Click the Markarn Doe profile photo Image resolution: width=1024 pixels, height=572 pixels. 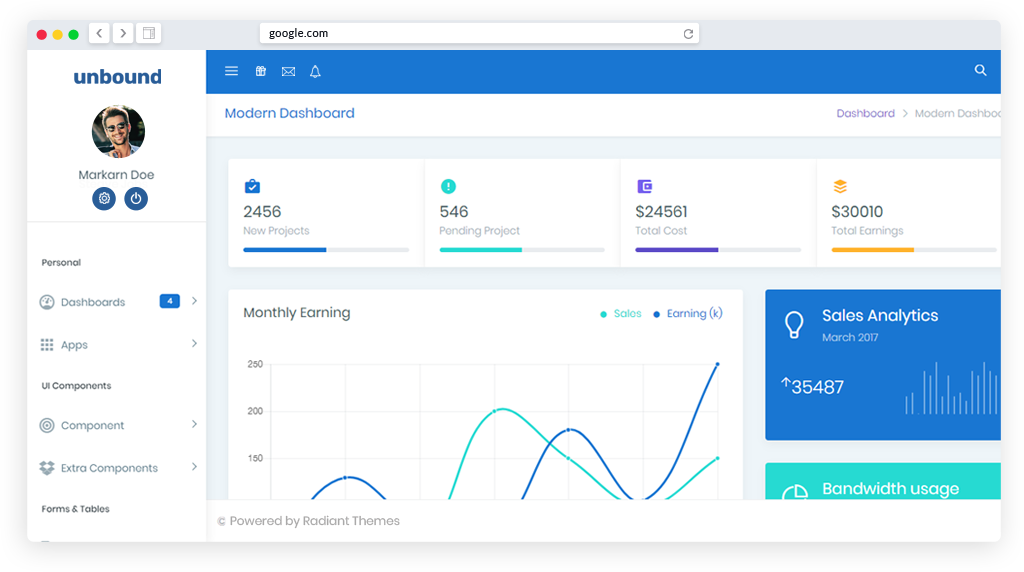(118, 132)
